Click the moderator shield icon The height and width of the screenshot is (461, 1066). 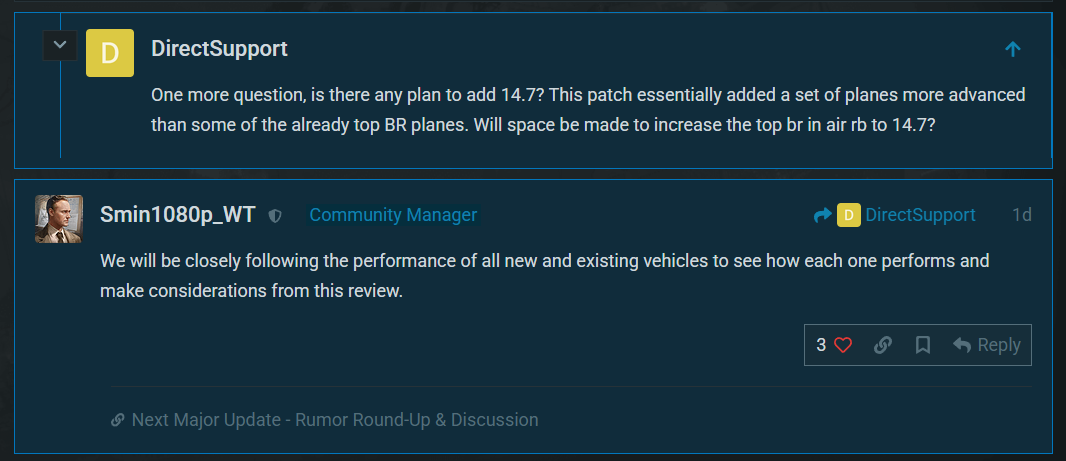275,216
